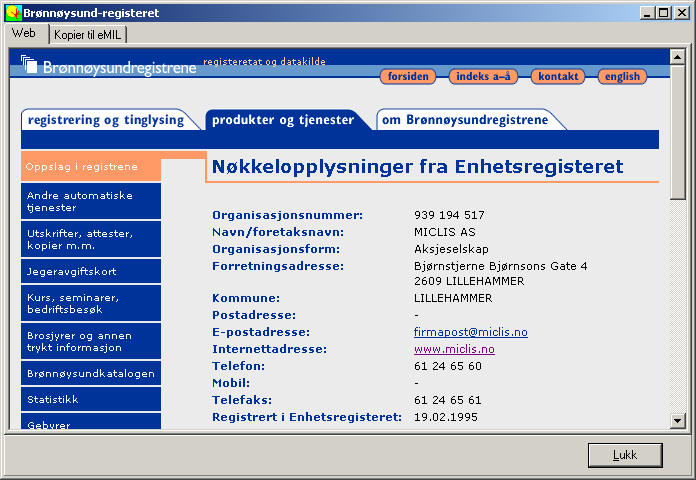Click the Lukk button
696x480 pixels.
click(x=625, y=455)
